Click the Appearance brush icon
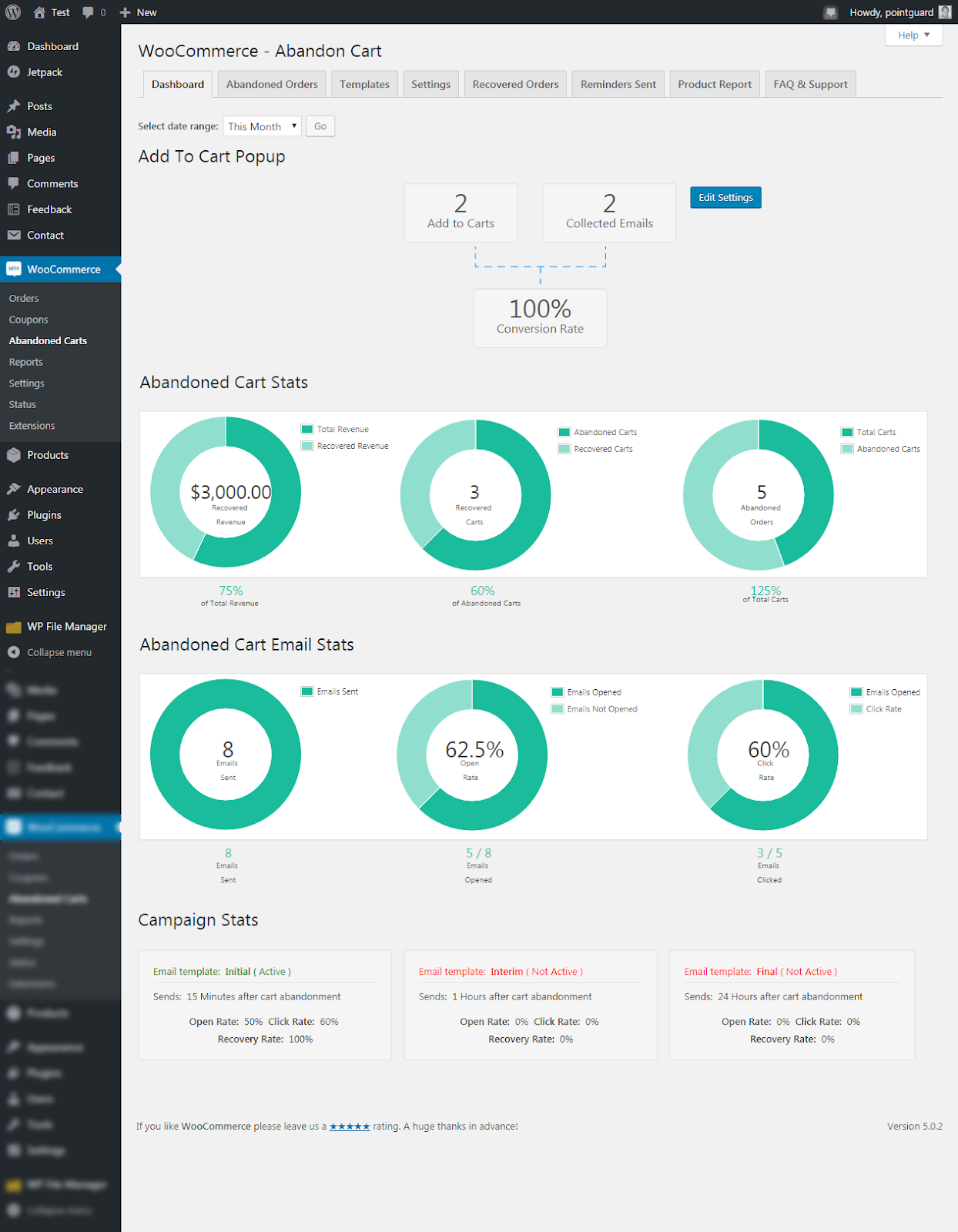This screenshot has height=1232, width=958. 14,489
